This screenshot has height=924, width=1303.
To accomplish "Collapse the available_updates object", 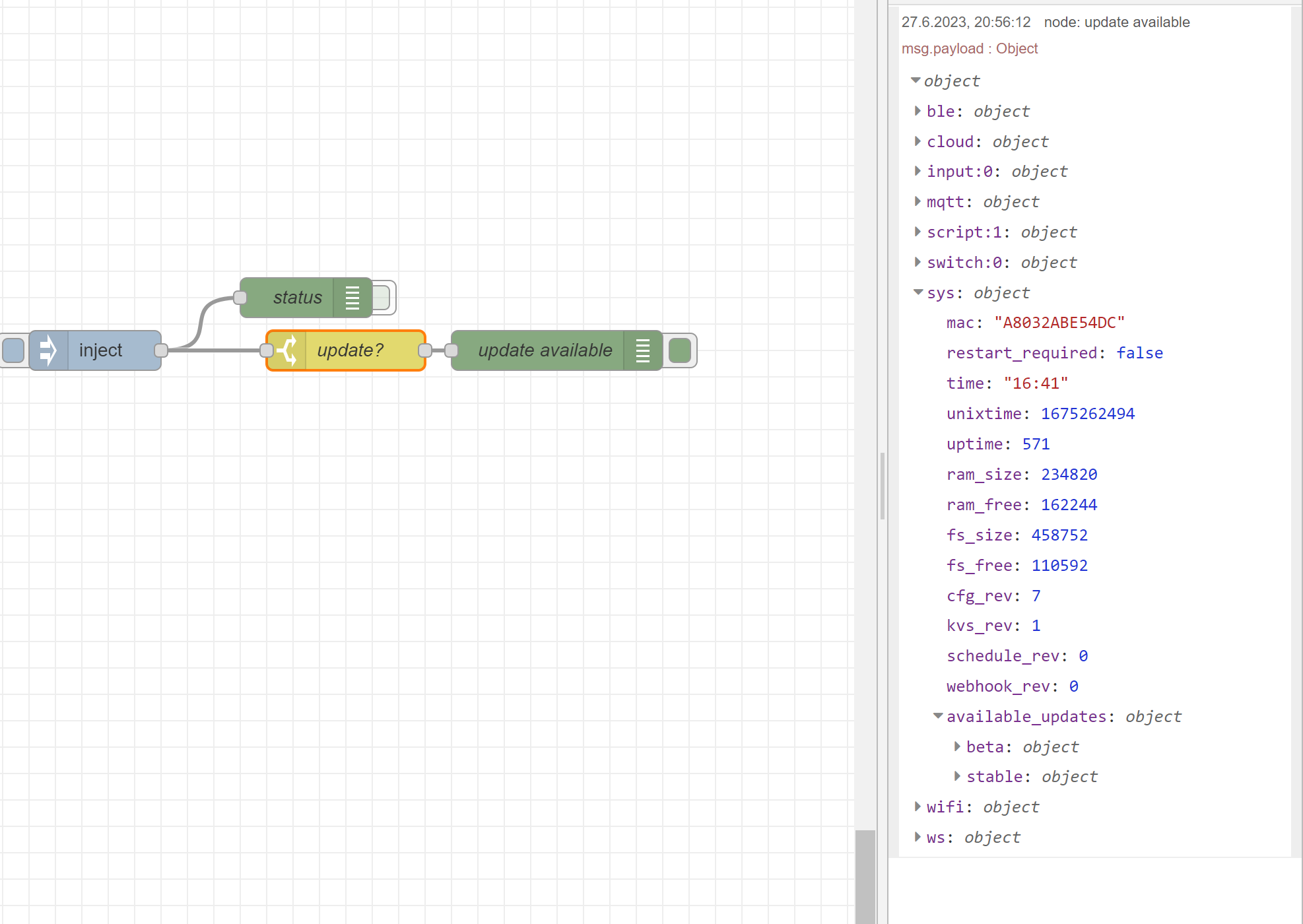I will tap(937, 716).
